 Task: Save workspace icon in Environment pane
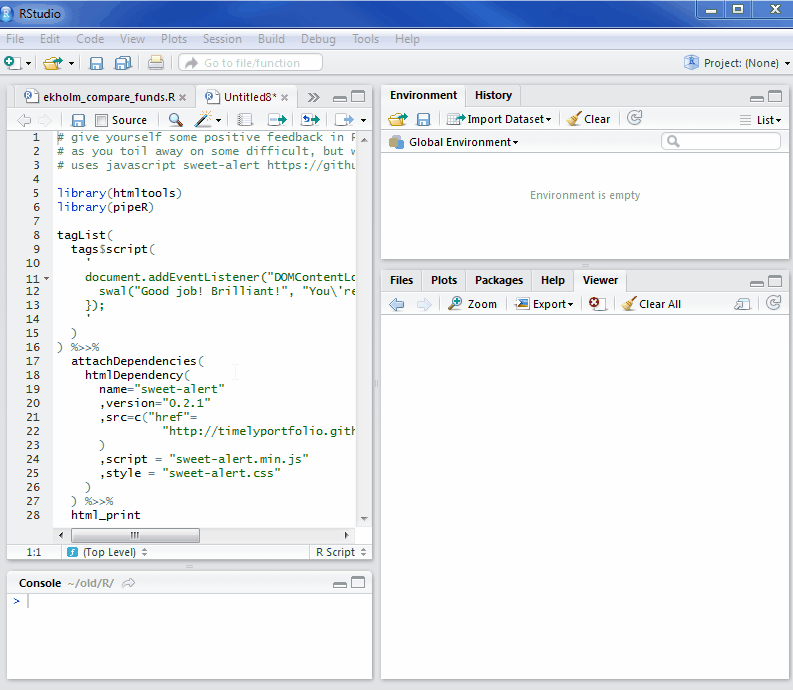[x=423, y=119]
